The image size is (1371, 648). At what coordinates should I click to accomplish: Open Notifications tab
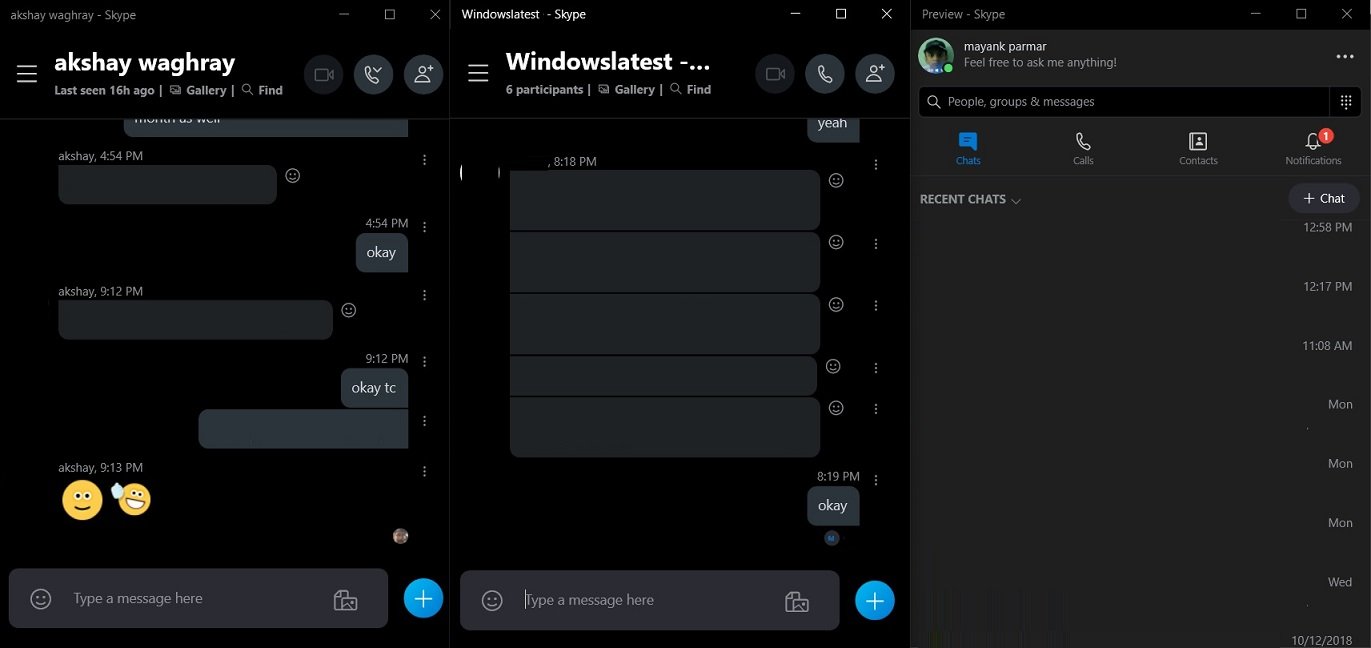pos(1313,148)
